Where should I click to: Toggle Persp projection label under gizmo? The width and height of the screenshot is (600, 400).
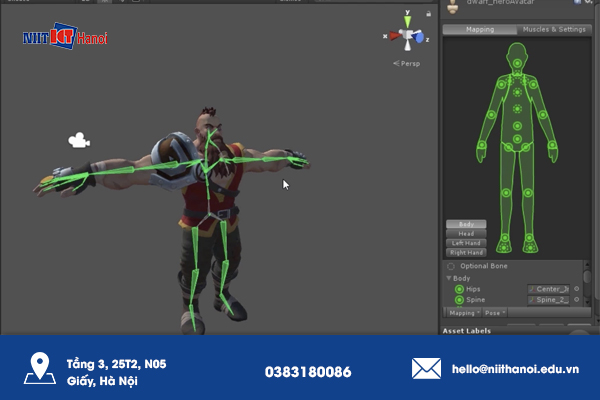pos(407,64)
